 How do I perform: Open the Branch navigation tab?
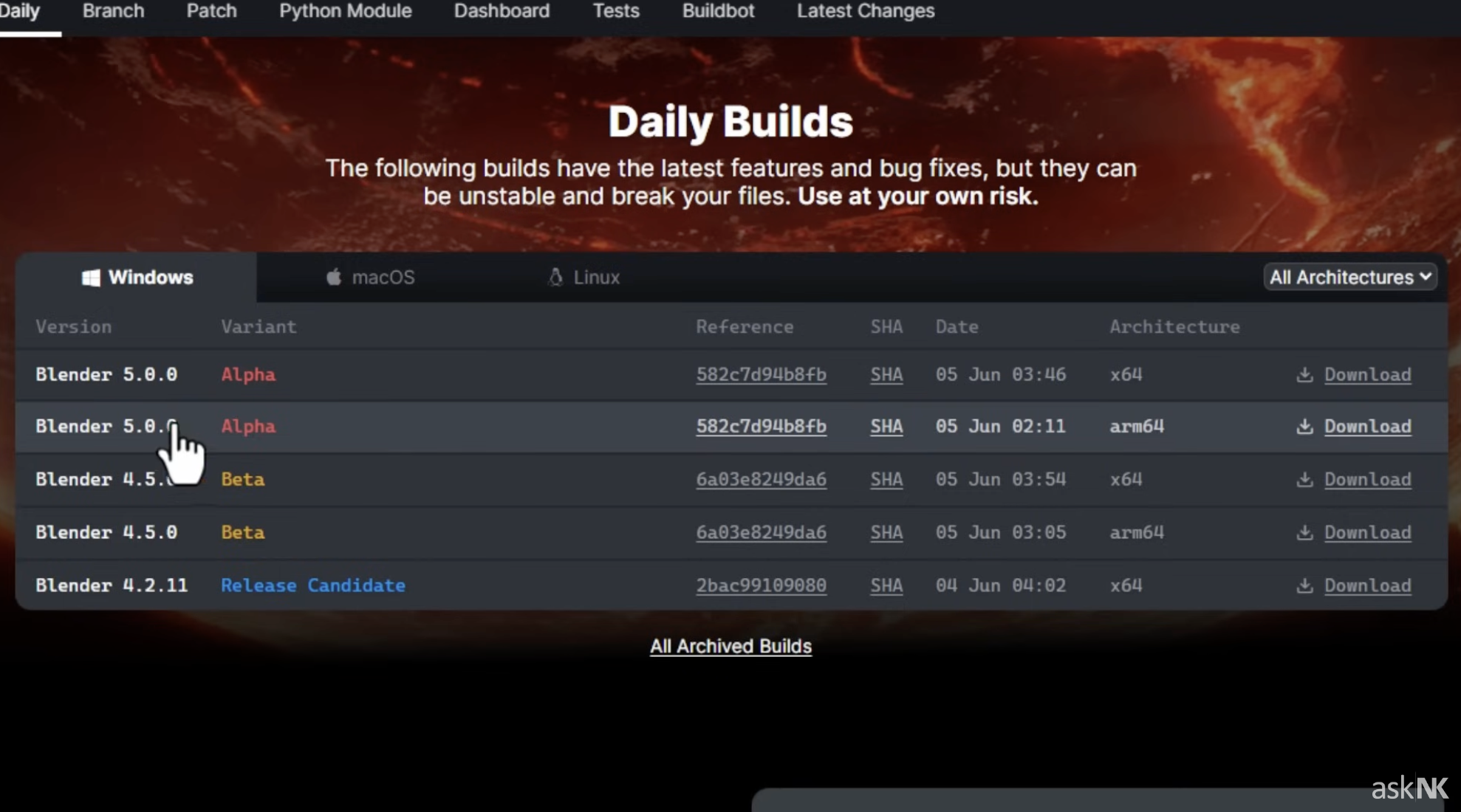[113, 11]
